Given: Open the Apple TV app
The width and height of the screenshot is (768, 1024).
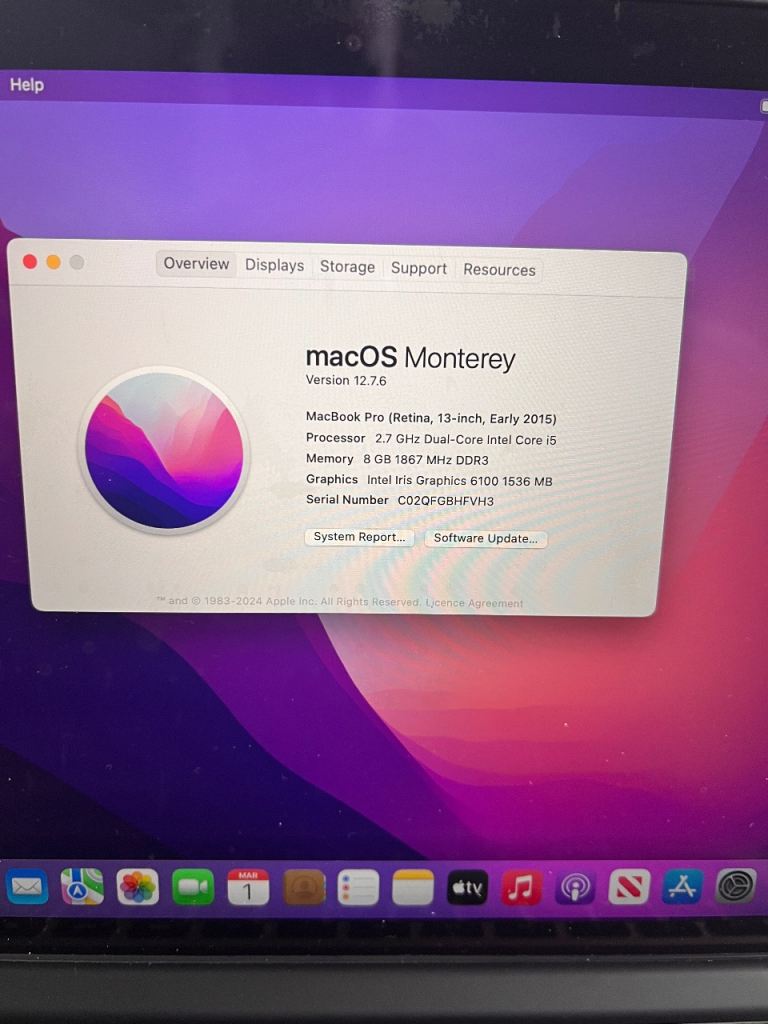Looking at the screenshot, I should [x=467, y=887].
